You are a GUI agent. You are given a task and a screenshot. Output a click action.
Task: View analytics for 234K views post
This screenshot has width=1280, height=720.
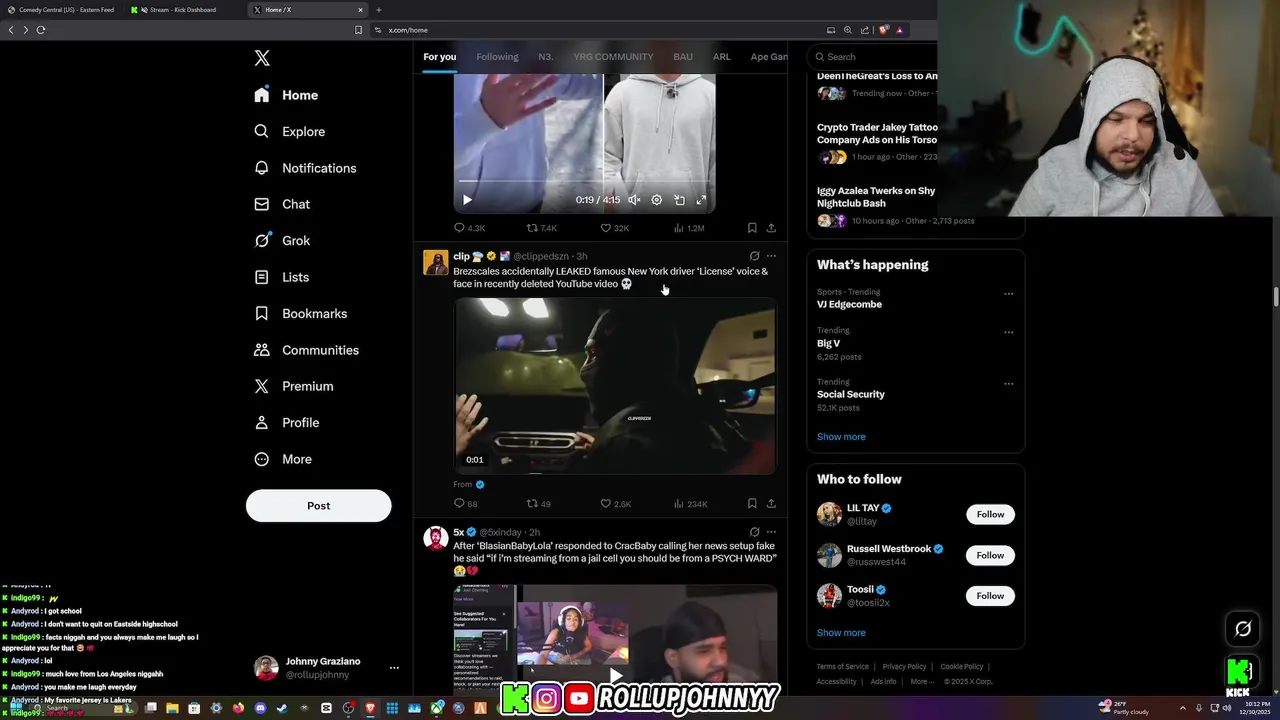690,504
